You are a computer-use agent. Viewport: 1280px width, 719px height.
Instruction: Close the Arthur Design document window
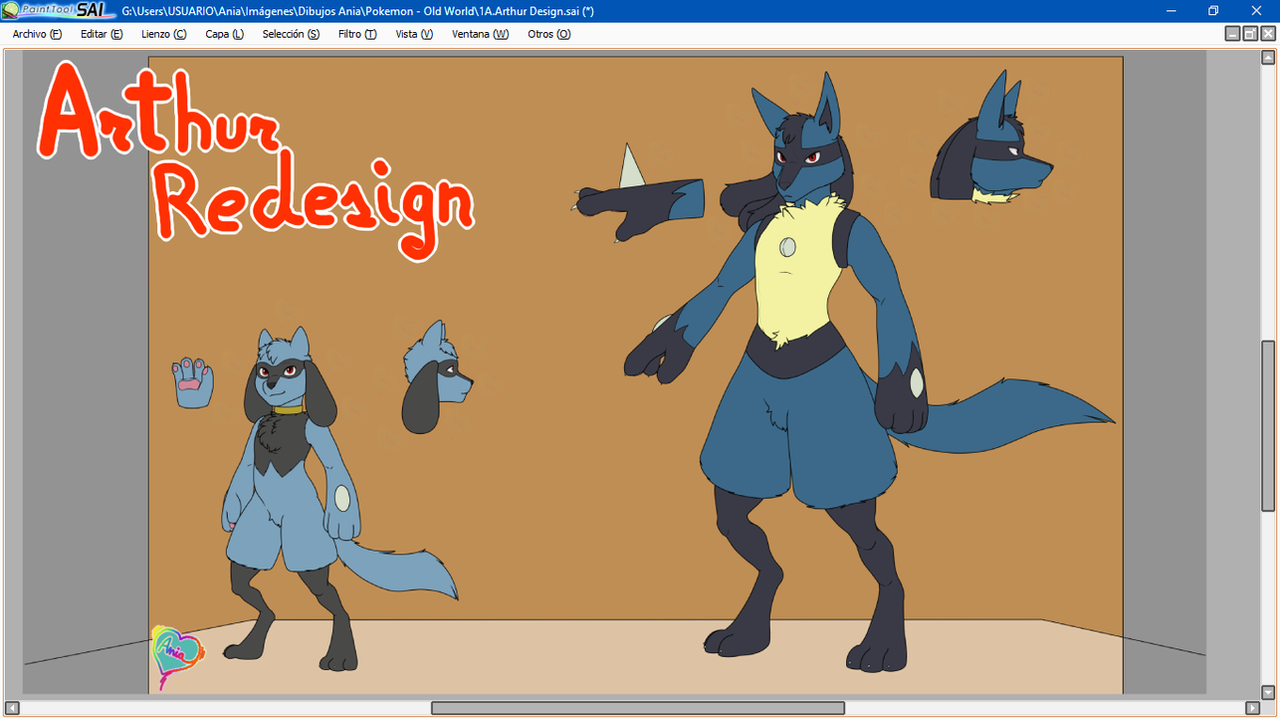pyautogui.click(x=1268, y=34)
